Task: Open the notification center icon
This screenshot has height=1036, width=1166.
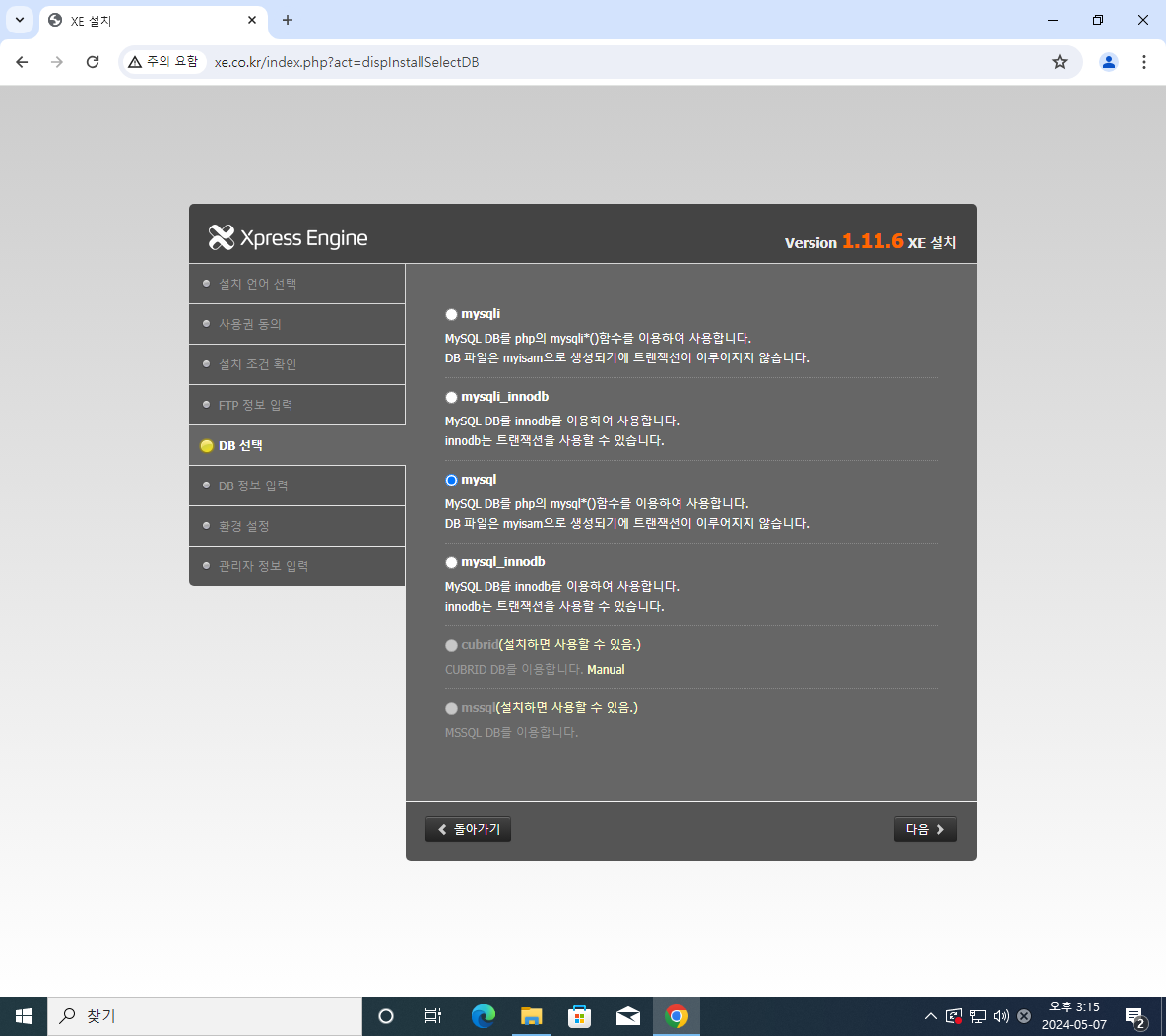Action: (x=1134, y=1016)
